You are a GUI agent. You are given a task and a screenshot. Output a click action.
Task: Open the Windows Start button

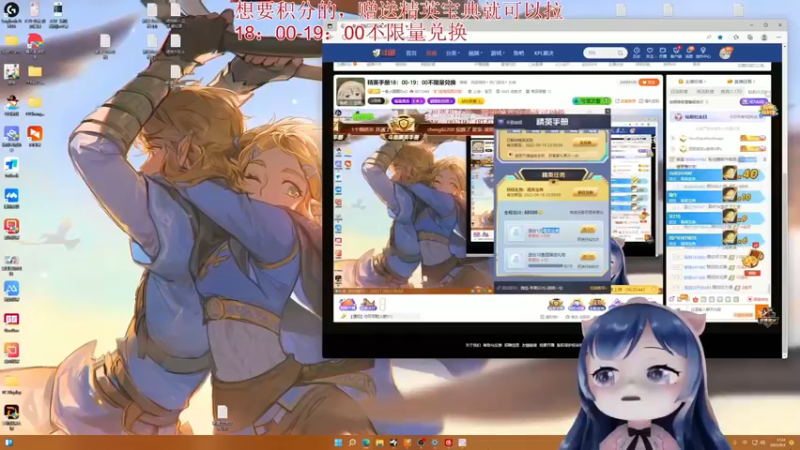(x=338, y=442)
